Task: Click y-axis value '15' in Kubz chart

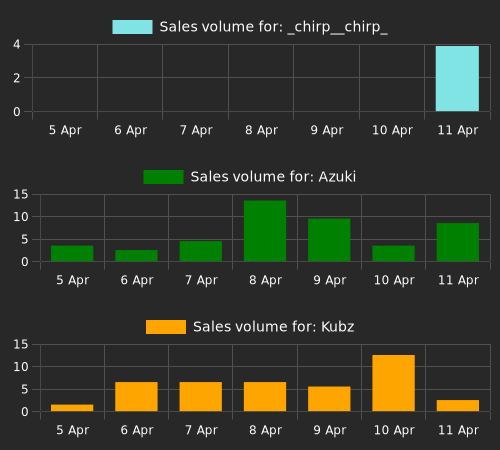Action: pyautogui.click(x=21, y=344)
